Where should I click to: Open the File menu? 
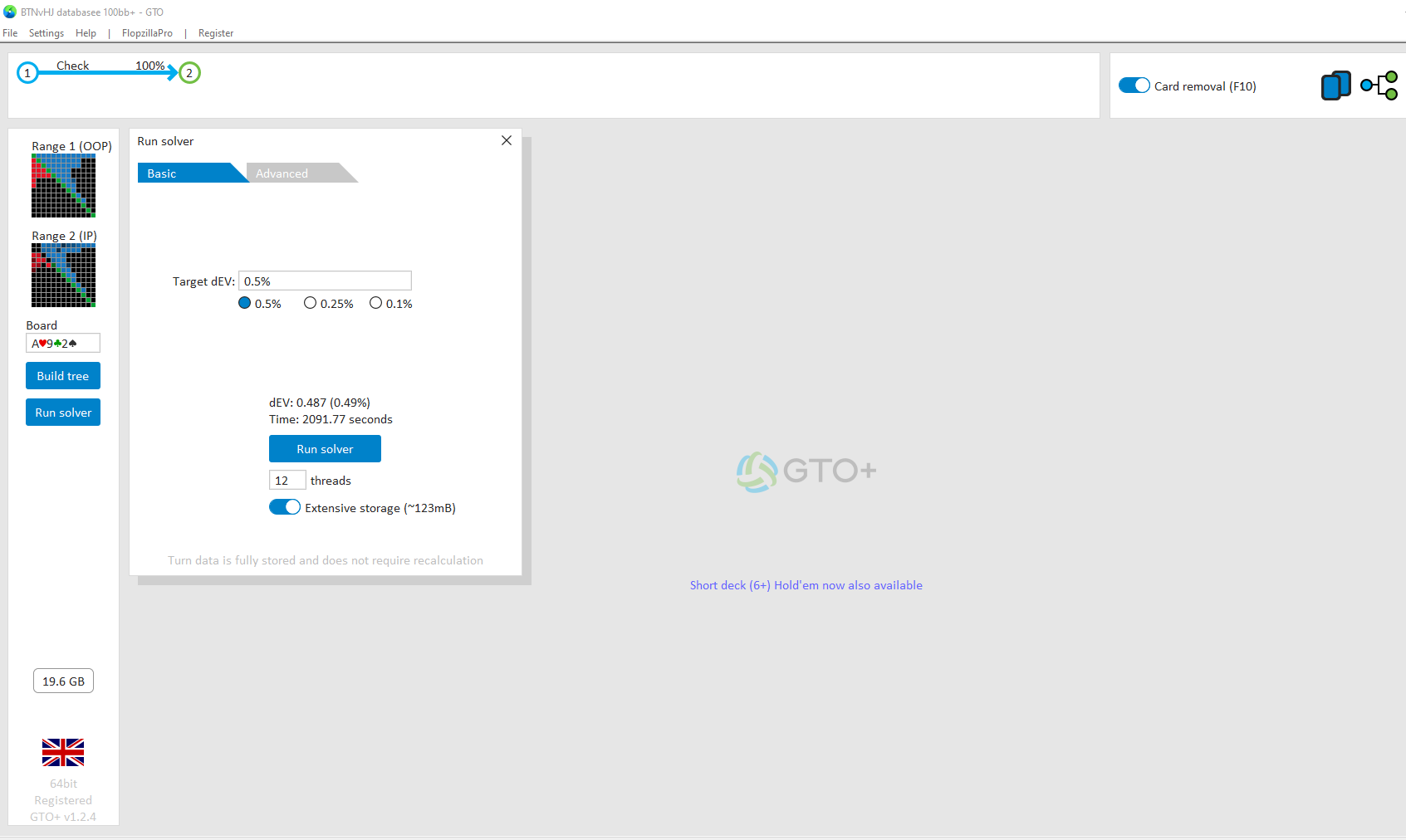[x=10, y=33]
